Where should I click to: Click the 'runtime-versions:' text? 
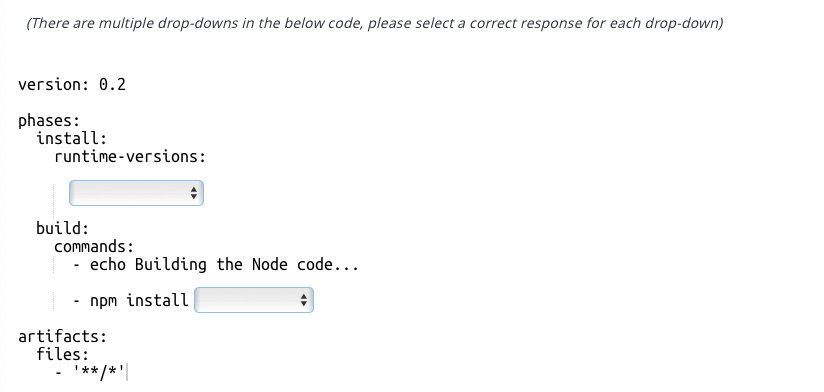pos(130,157)
